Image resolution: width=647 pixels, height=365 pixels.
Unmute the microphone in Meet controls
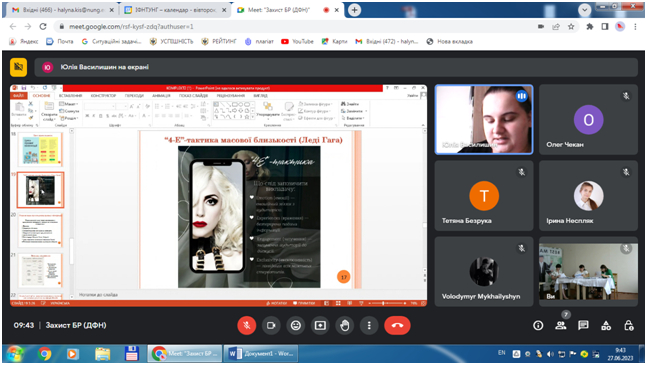246,325
